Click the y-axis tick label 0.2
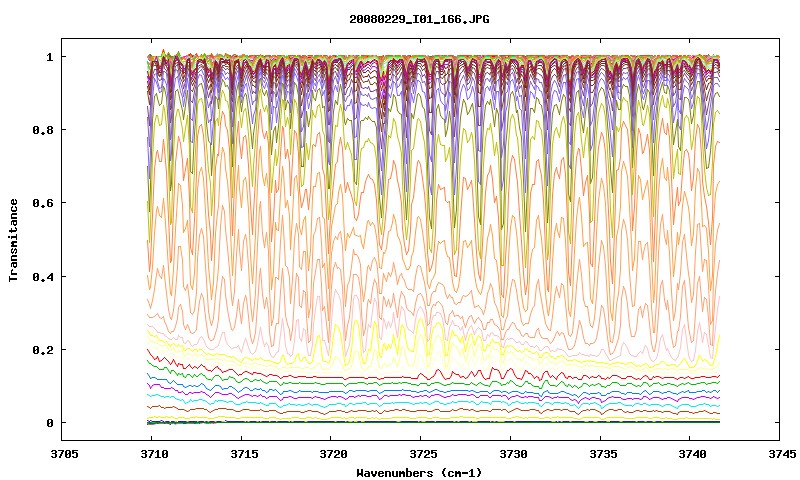Screen dimensions: 800x480 tap(42, 350)
